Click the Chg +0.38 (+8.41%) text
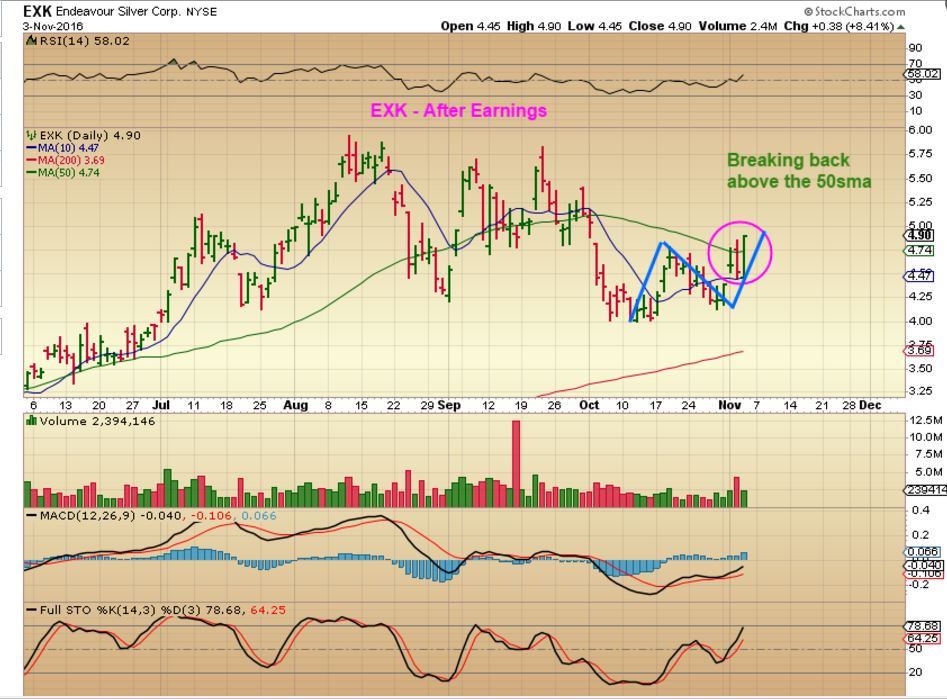947x699 pixels. click(839, 27)
